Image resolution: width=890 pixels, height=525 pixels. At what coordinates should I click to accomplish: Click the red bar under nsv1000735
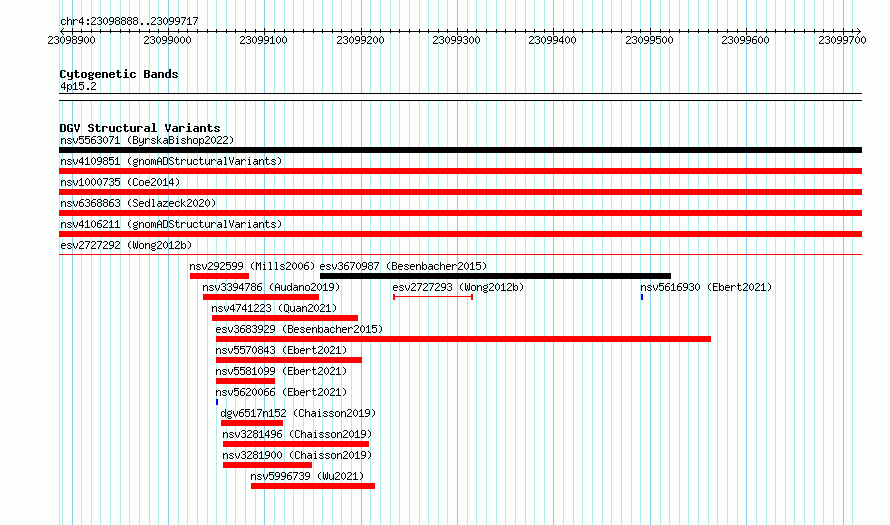pyautogui.click(x=460, y=192)
